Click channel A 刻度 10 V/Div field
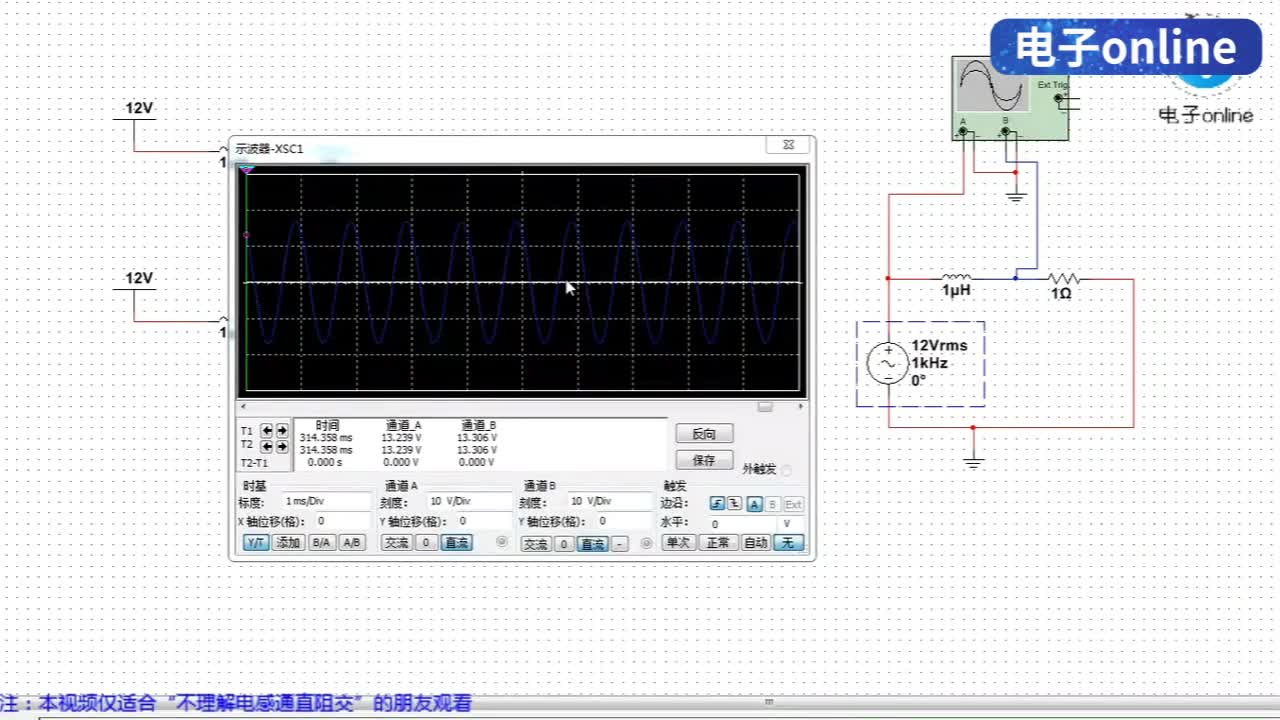Image resolution: width=1280 pixels, height=720 pixels. (x=468, y=501)
